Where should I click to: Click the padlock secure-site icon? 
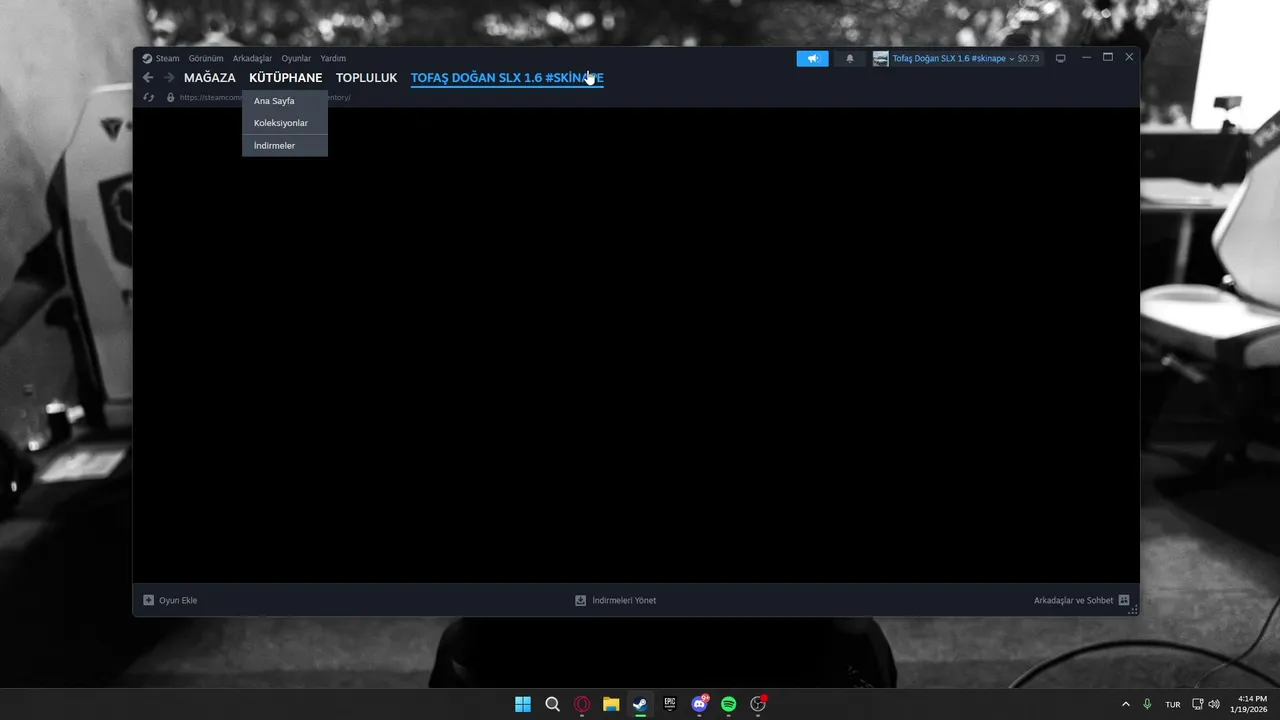[170, 97]
